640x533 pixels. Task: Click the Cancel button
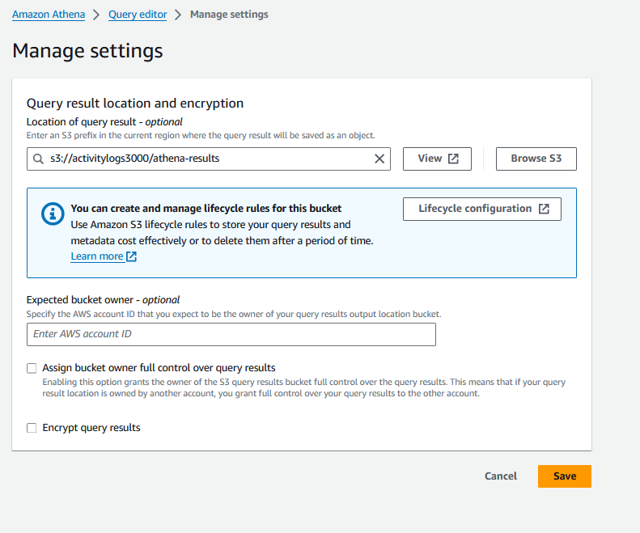500,476
